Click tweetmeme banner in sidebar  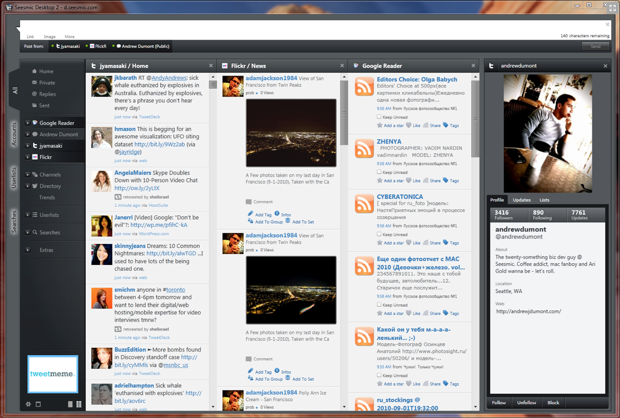[x=53, y=374]
